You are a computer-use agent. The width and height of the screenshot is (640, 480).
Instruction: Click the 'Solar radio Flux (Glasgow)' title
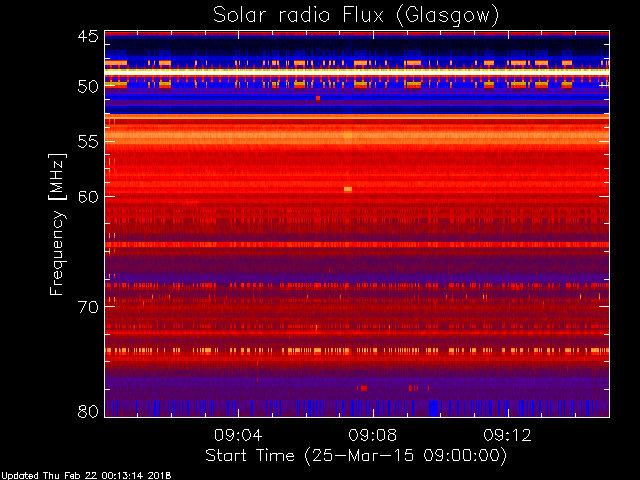click(356, 16)
